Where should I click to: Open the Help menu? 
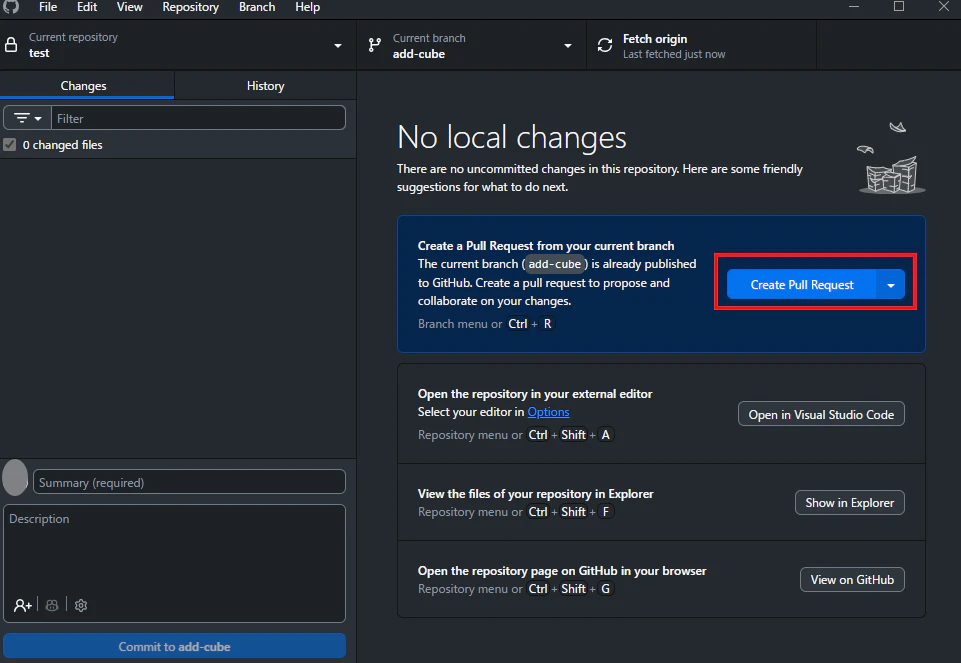(308, 7)
